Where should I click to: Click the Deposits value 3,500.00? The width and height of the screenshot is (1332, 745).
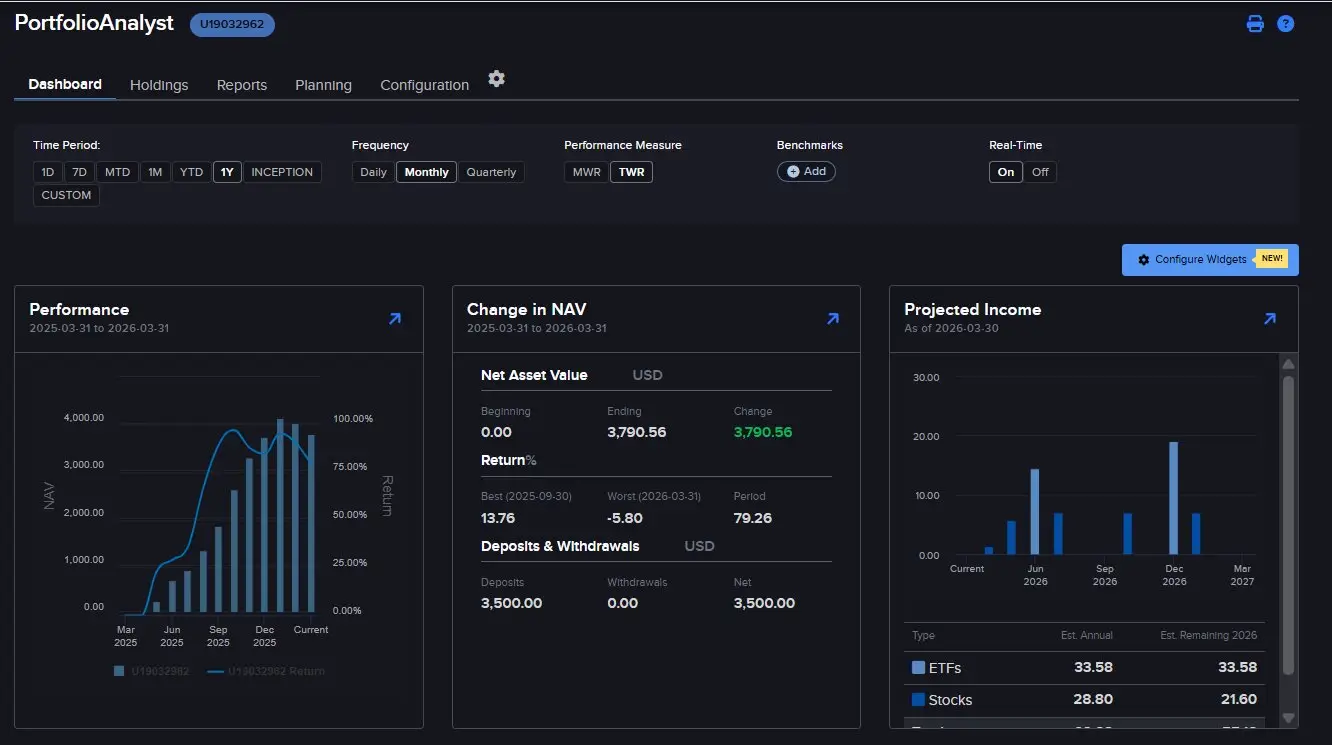click(512, 603)
